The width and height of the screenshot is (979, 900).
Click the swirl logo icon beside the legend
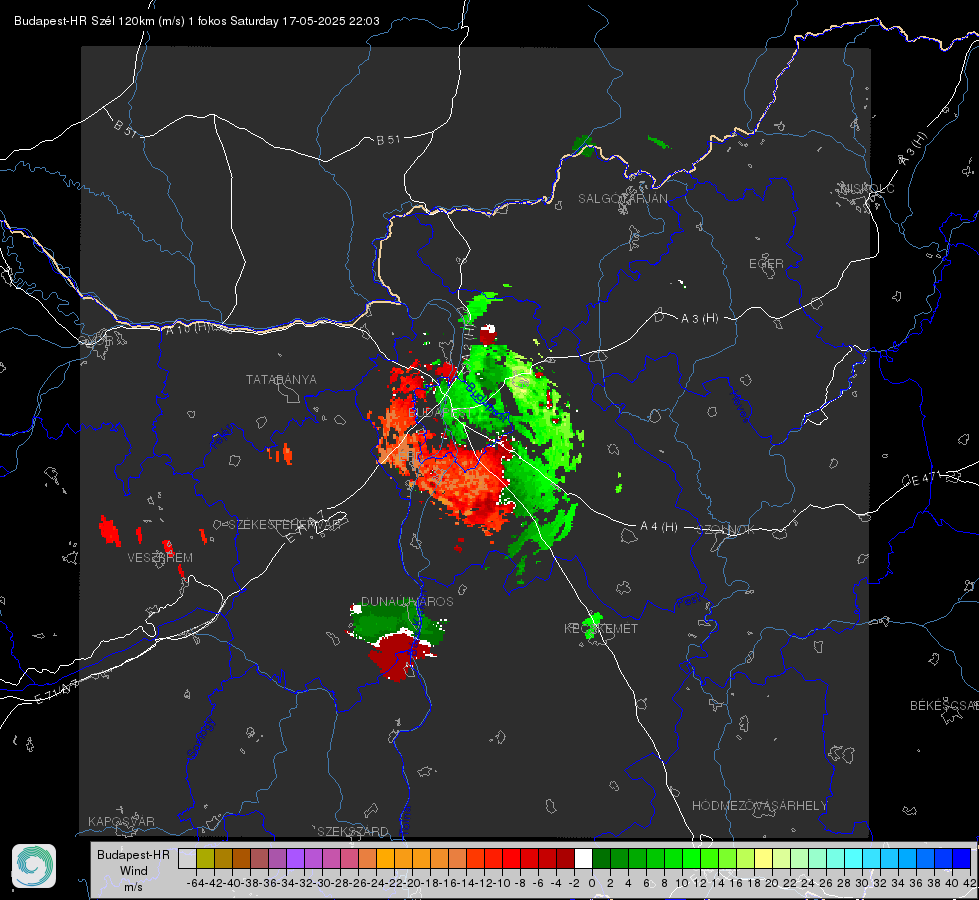point(34,866)
